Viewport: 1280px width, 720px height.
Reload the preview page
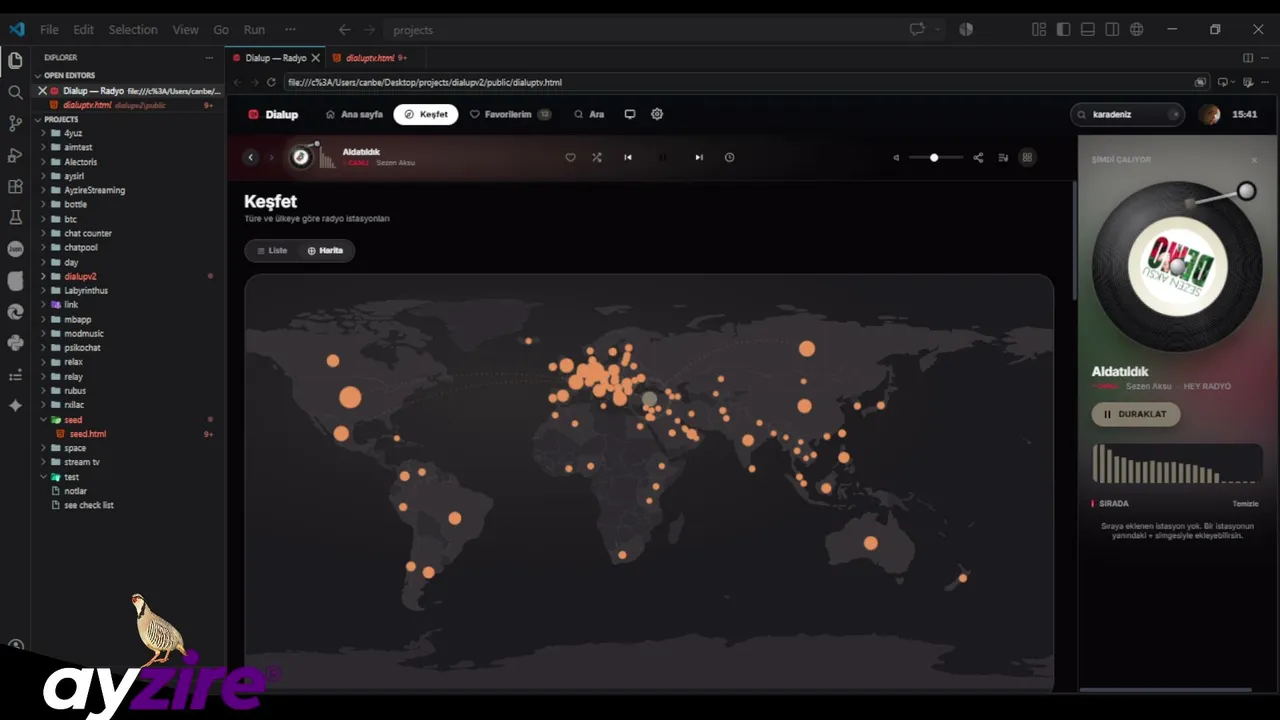tap(271, 82)
